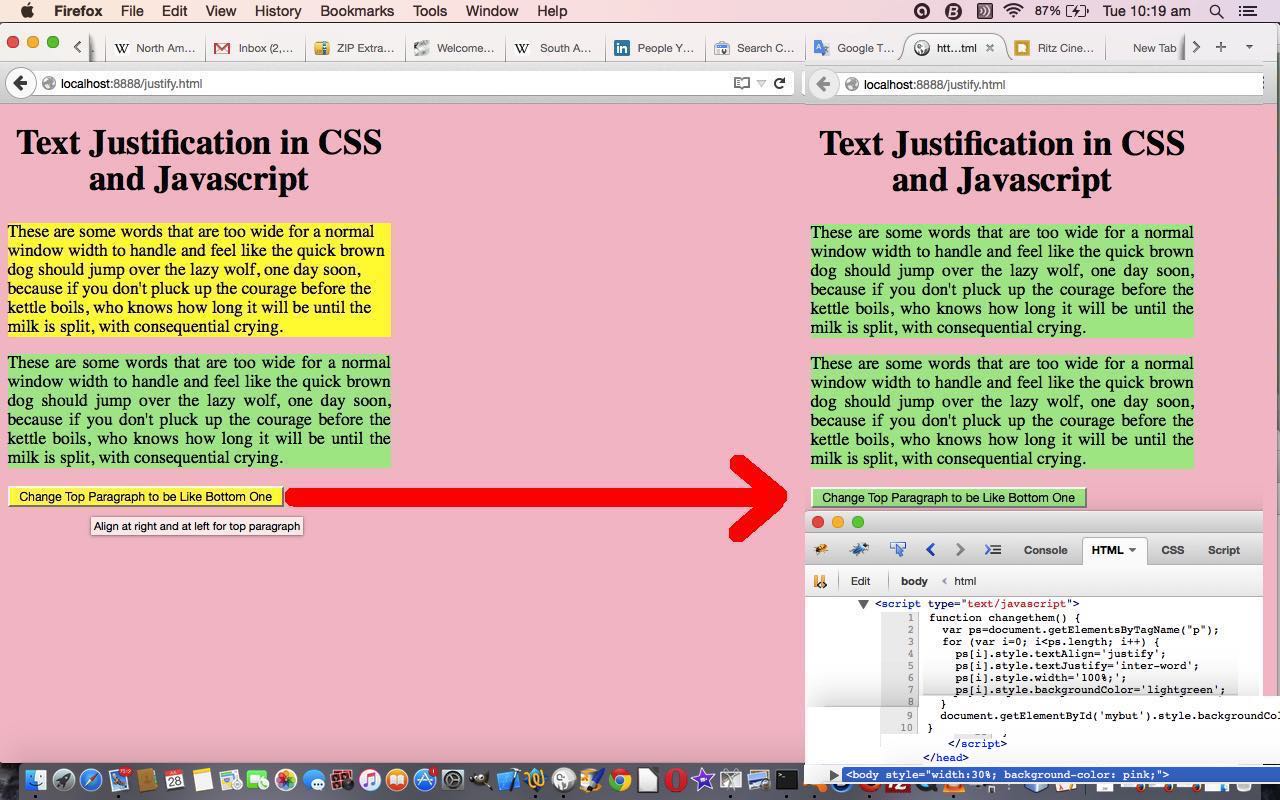
Task: Open the Firefox menu in menu bar
Action: coord(78,11)
